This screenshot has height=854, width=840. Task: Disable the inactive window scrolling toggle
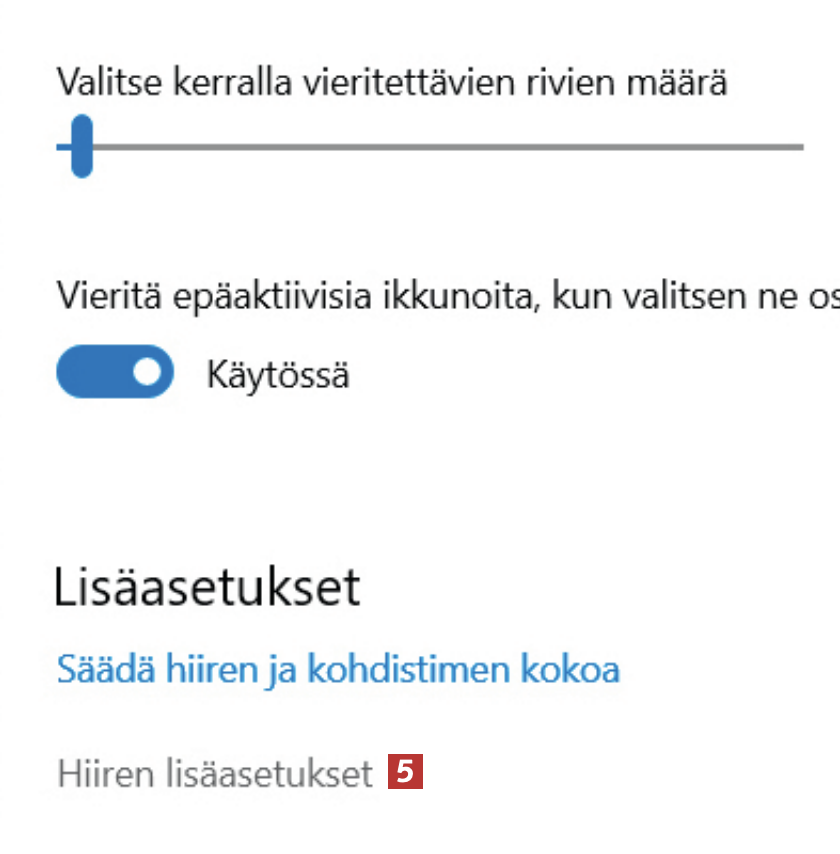click(115, 372)
